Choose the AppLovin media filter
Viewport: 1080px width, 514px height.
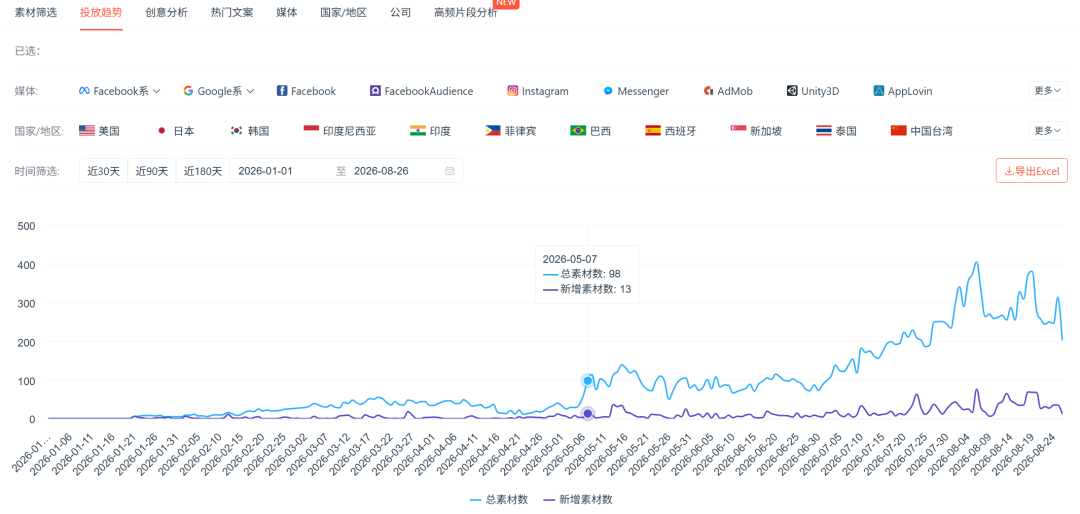point(903,91)
